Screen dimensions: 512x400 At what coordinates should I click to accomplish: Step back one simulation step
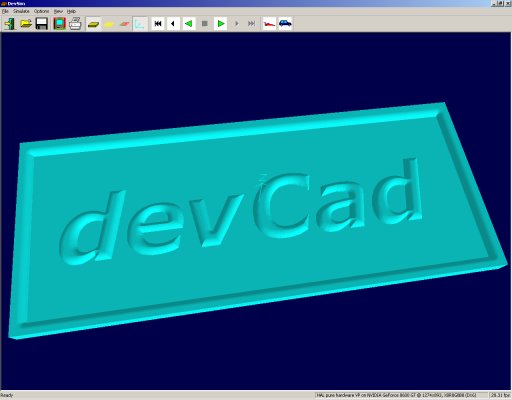[x=173, y=24]
